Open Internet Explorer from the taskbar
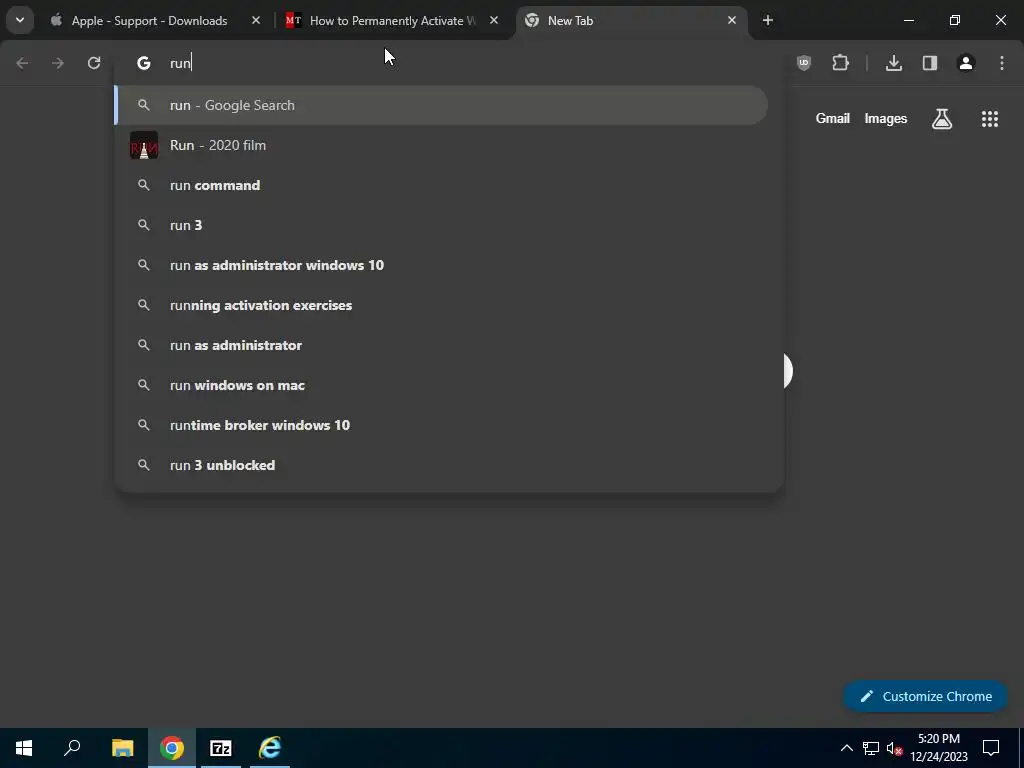1024x768 pixels. pos(270,748)
